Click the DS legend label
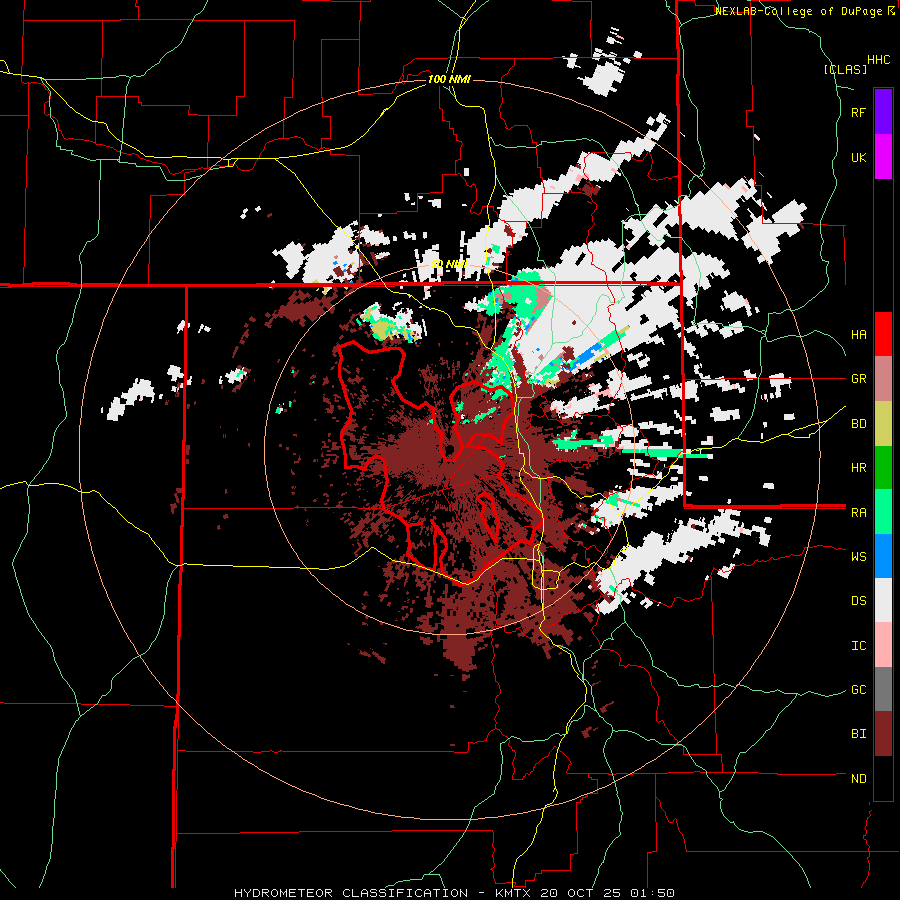Screen dimensions: 900x900 (858, 601)
